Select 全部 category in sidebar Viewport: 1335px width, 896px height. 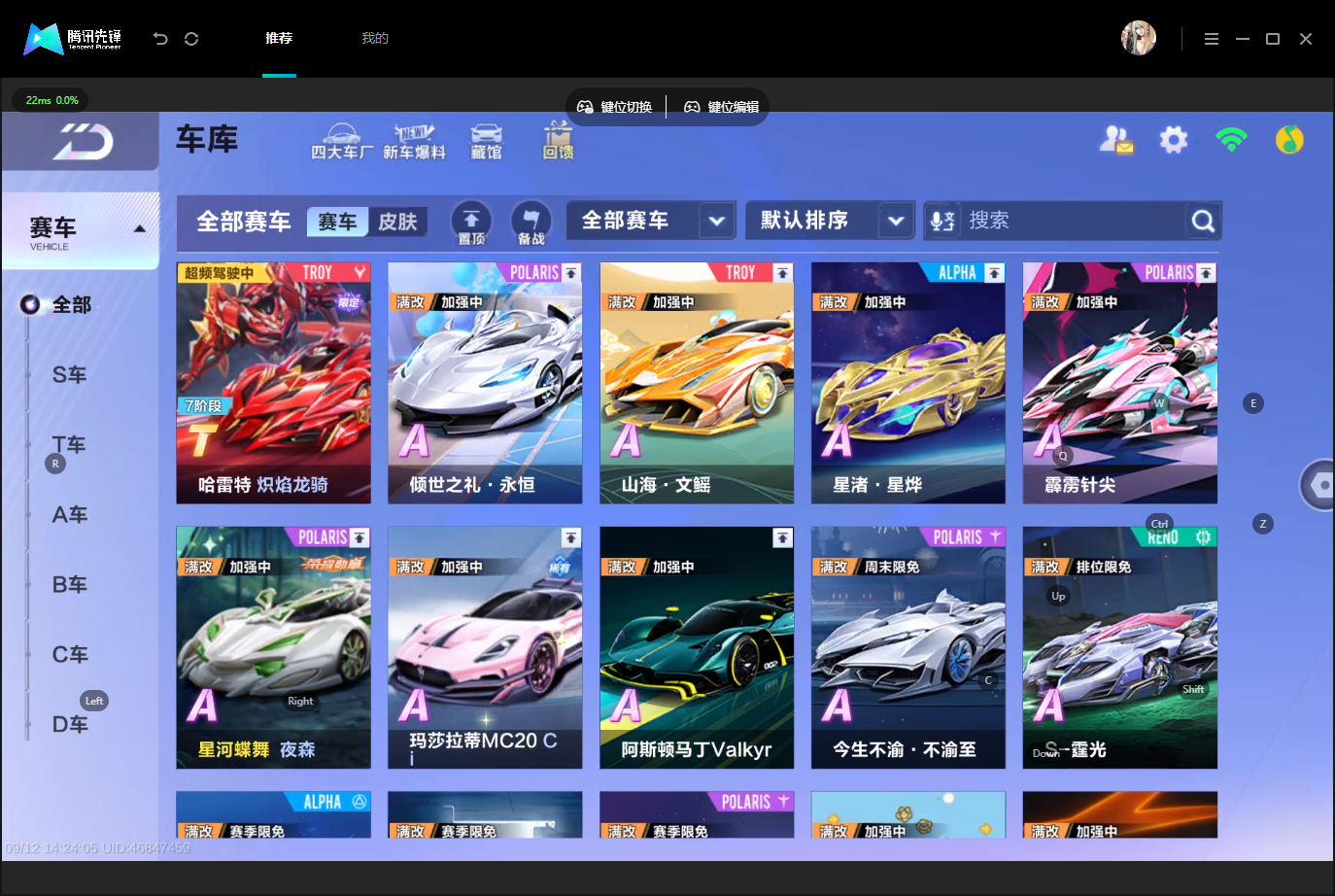pos(71,305)
